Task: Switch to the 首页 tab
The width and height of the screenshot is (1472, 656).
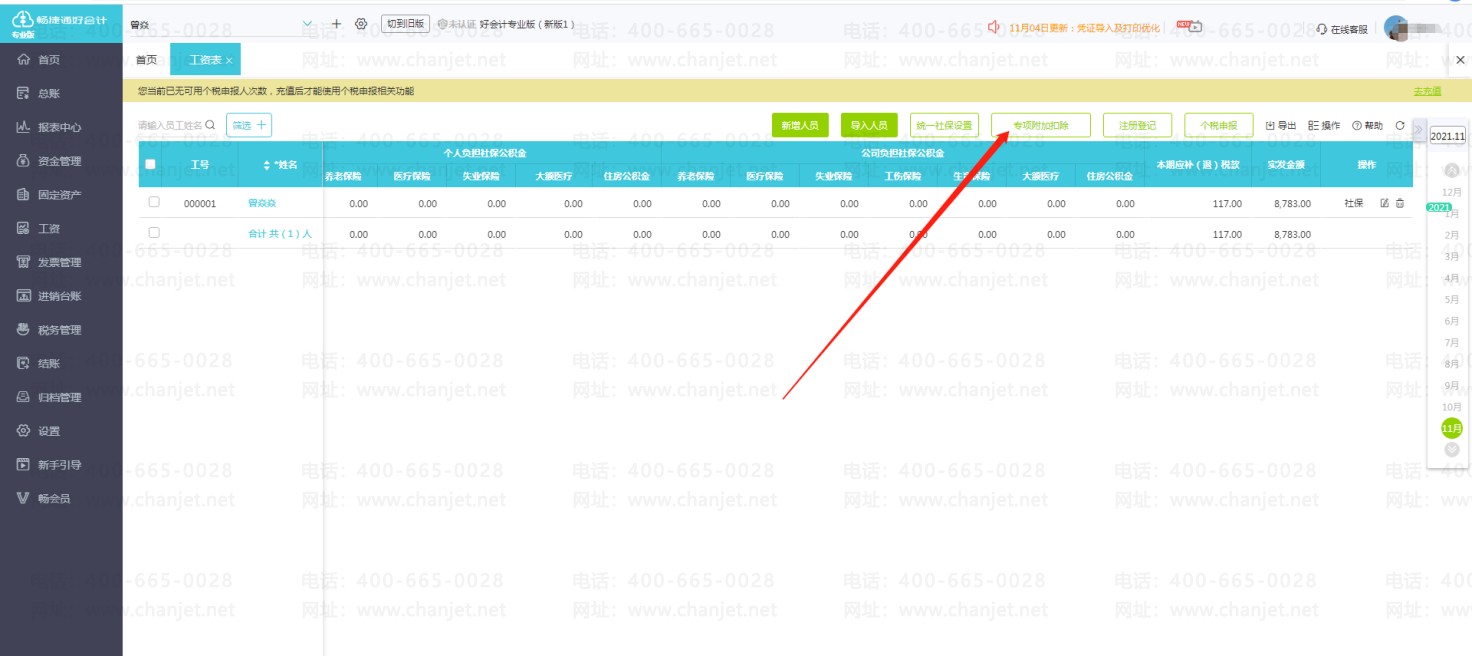Action: point(146,60)
